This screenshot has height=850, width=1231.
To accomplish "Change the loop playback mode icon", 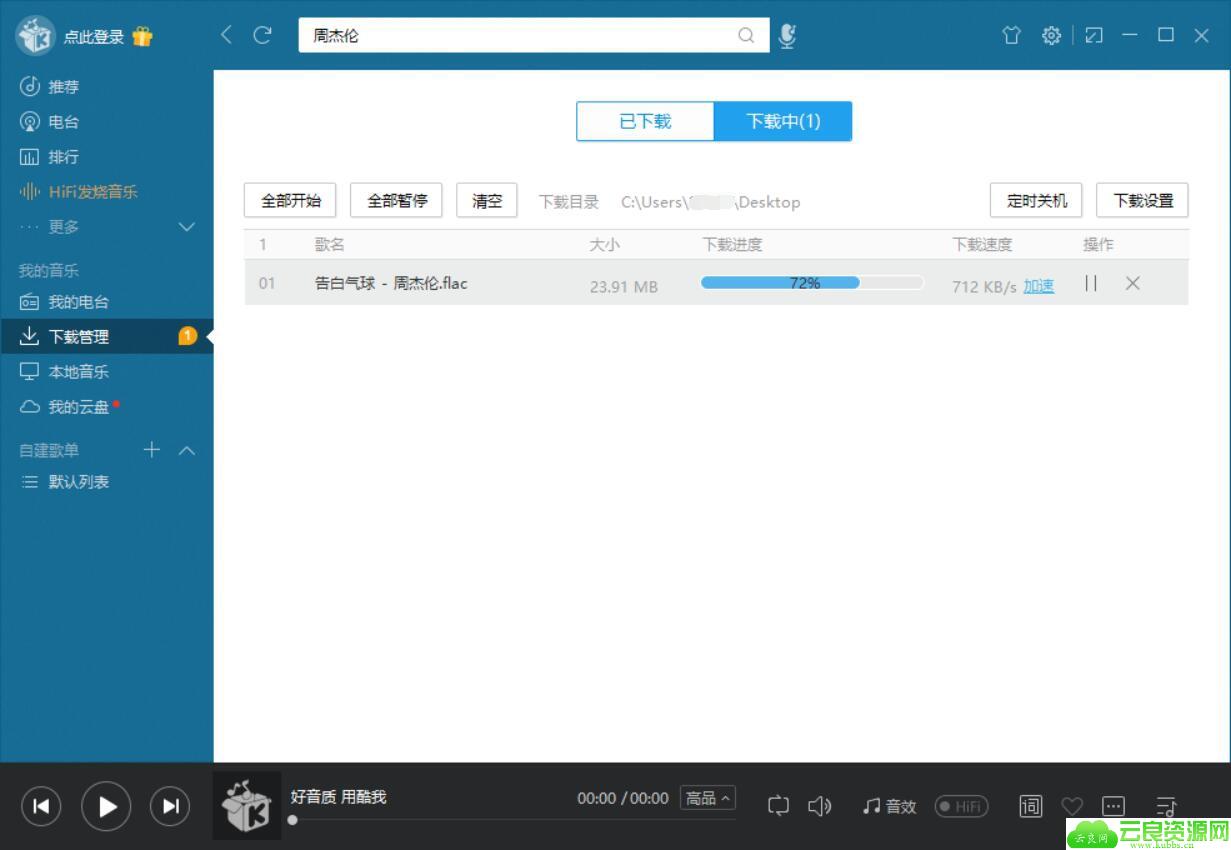I will (778, 806).
